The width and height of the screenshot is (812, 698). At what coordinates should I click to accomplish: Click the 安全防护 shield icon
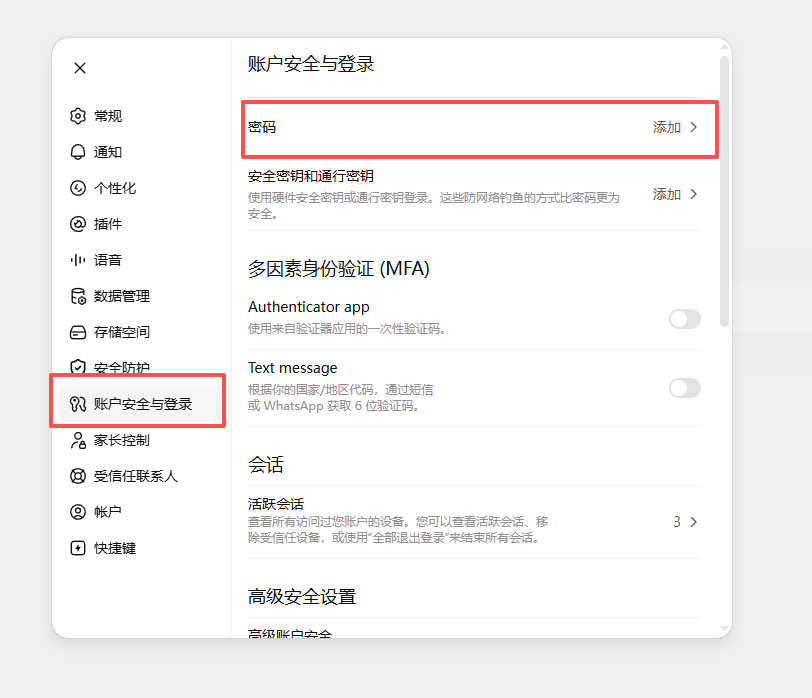point(78,367)
